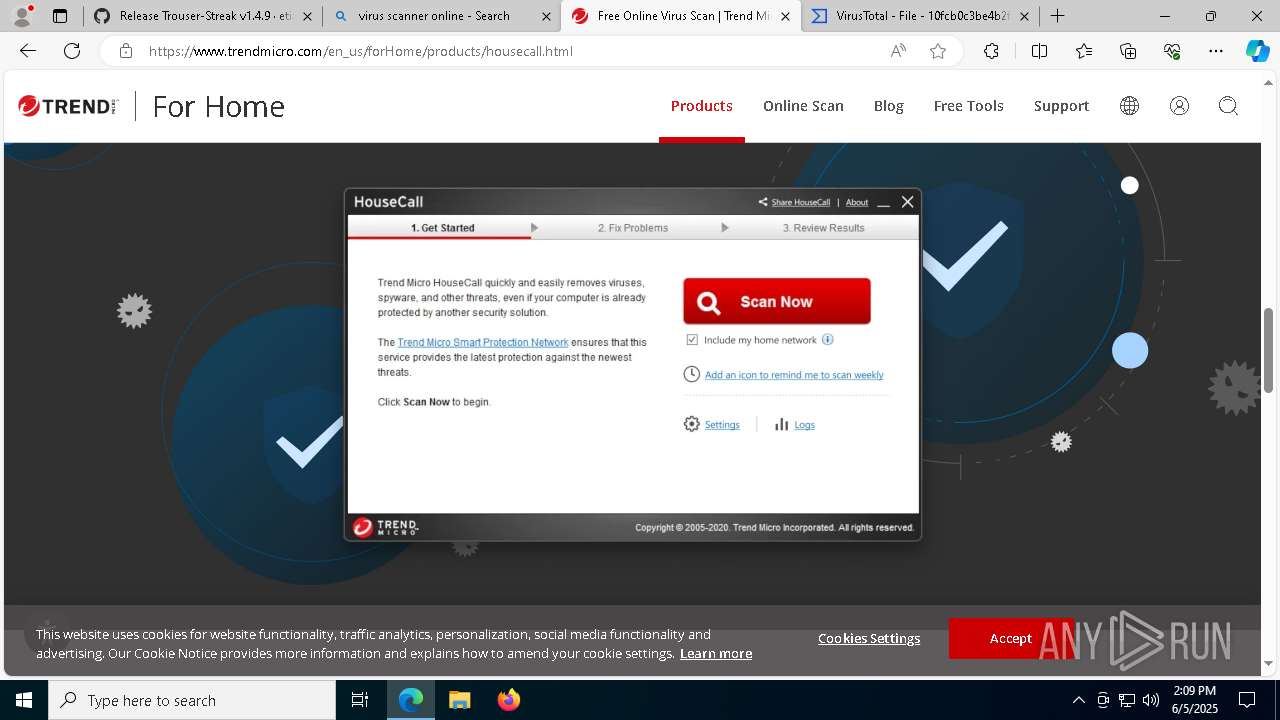
Task: Open the HouseCall About link
Action: pos(857,202)
